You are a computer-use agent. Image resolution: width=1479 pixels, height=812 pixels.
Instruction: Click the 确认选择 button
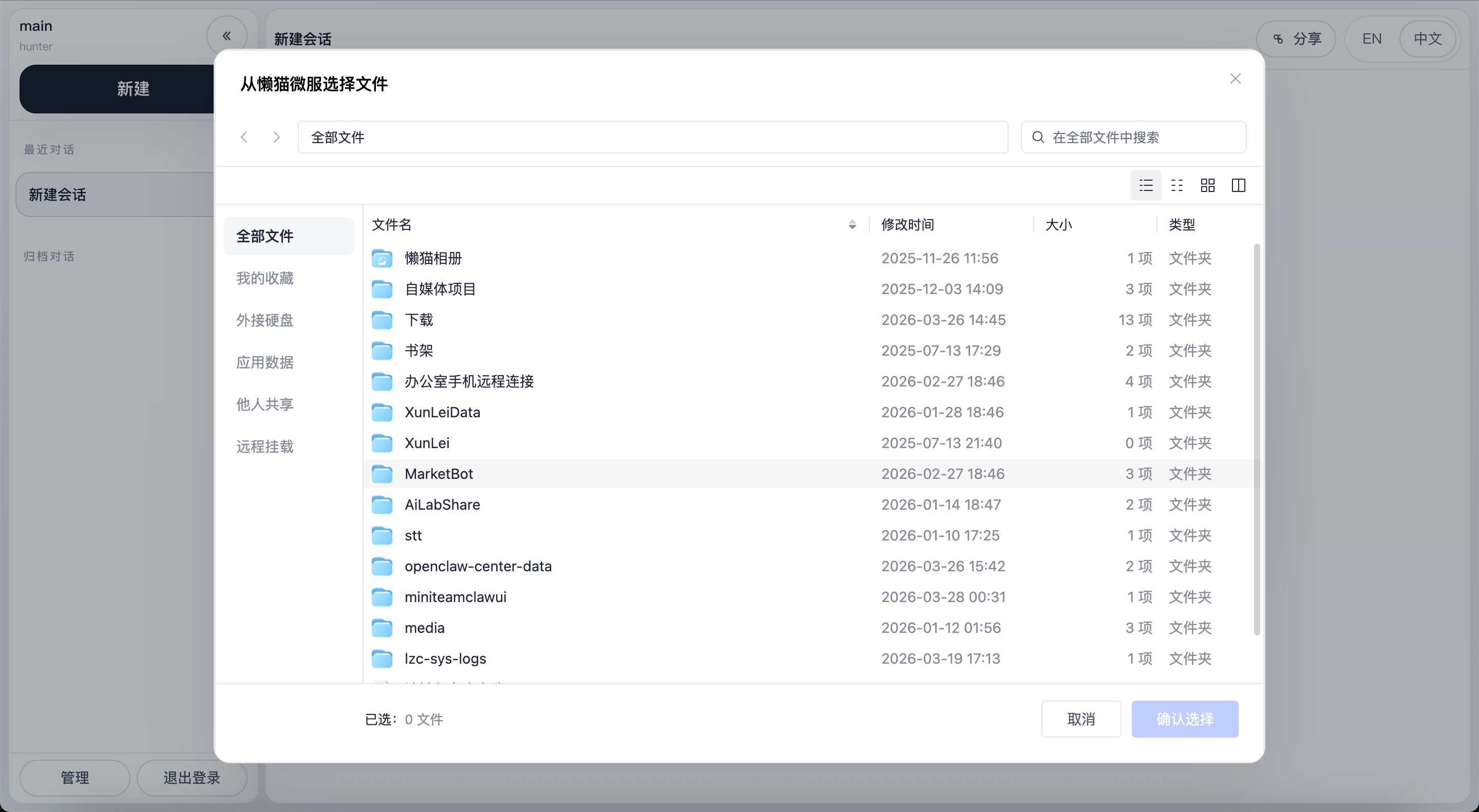(1184, 719)
